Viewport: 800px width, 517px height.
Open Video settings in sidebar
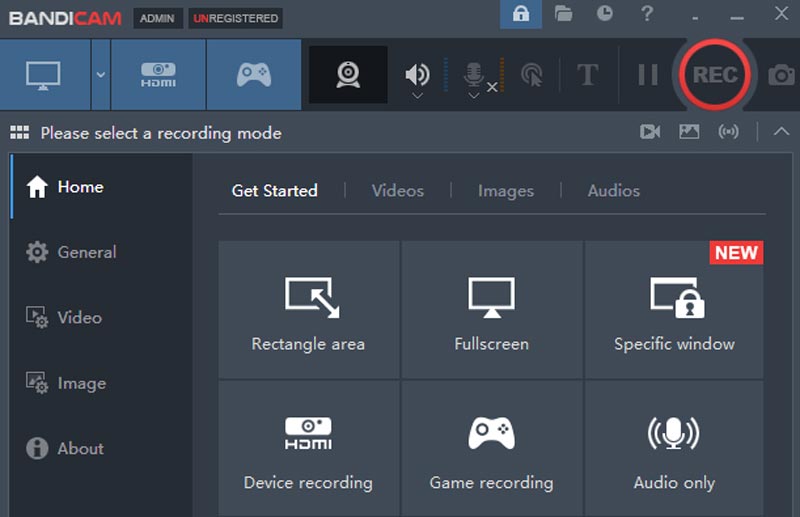tap(101, 317)
